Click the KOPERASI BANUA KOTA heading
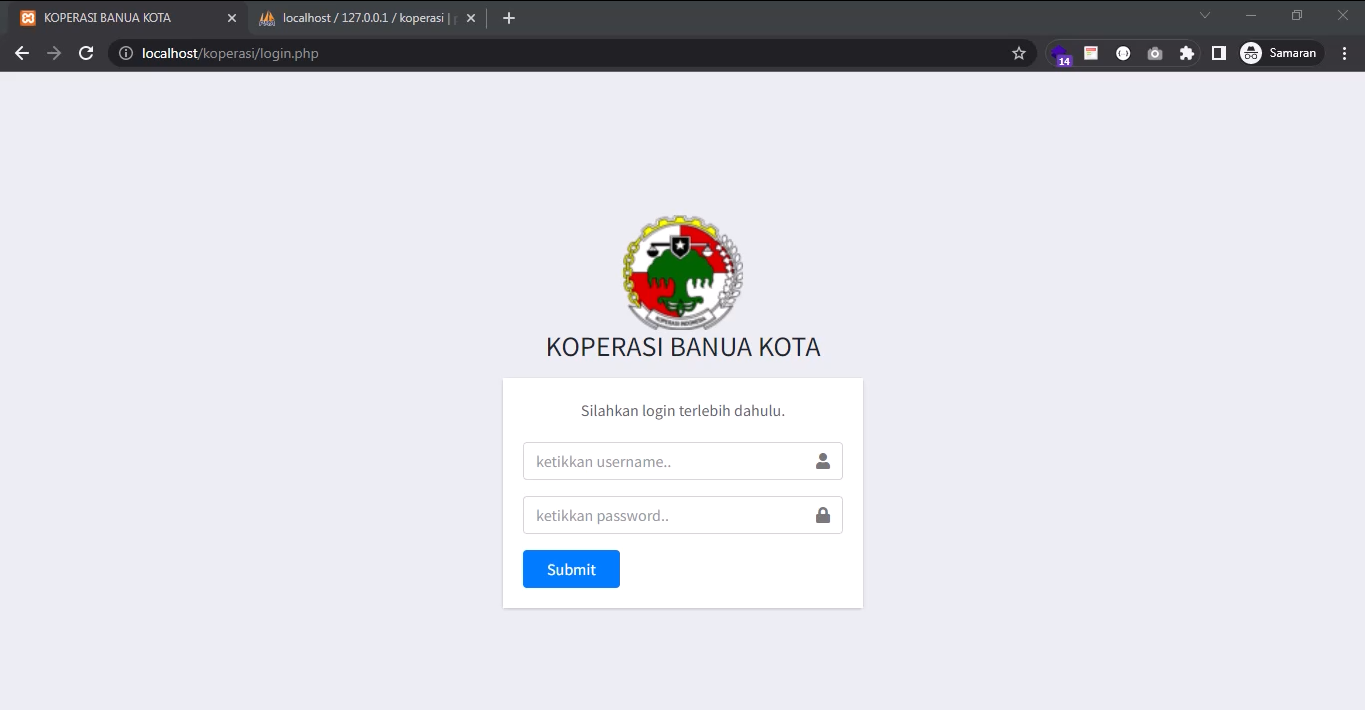 tap(683, 347)
